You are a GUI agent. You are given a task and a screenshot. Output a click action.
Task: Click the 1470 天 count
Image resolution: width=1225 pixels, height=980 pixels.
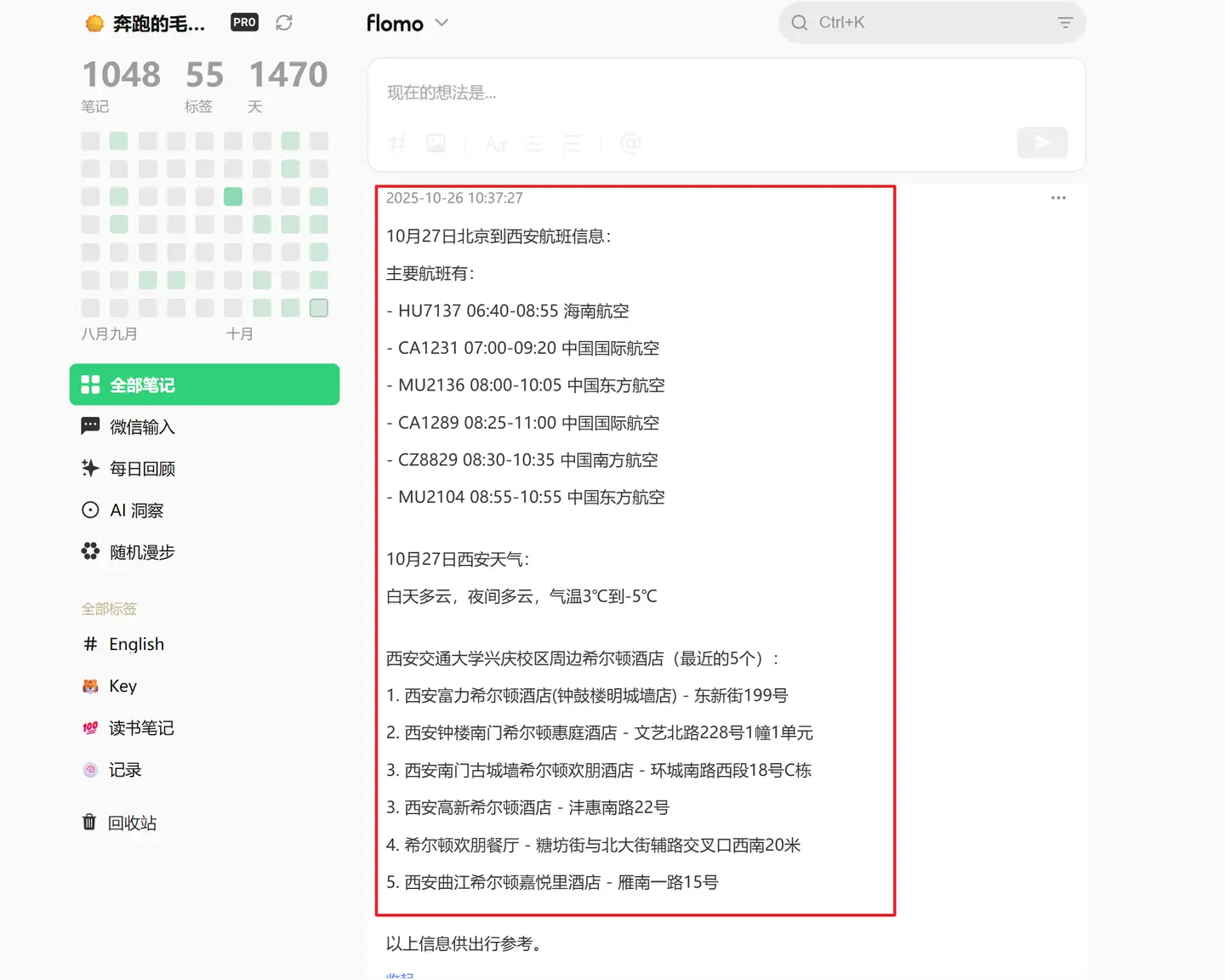click(x=288, y=85)
